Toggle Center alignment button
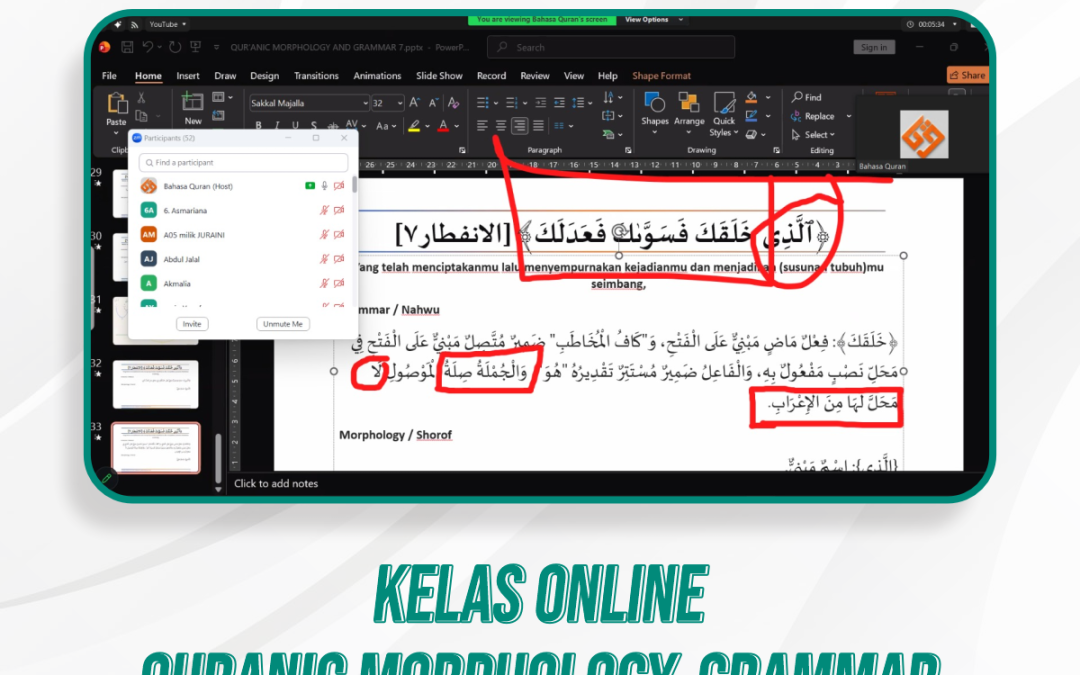The image size is (1080, 675). point(501,125)
